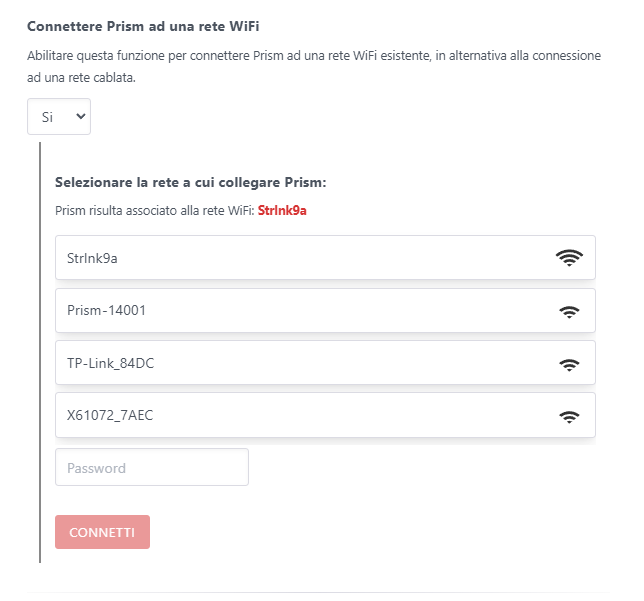Choose the Prism-14001 network entry
Viewport: 644px width, 601px height.
(x=325, y=311)
